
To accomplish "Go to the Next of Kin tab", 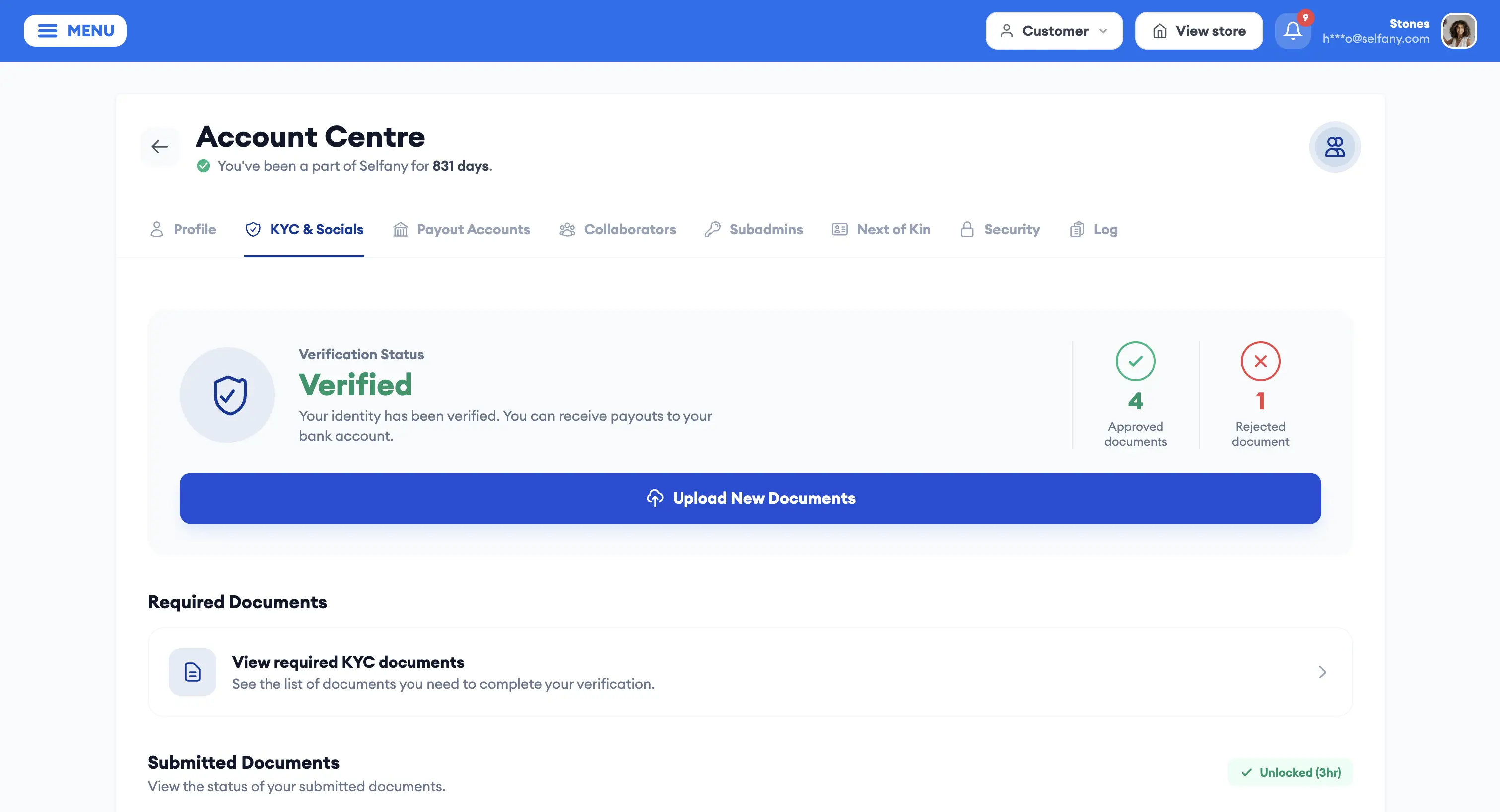I will click(x=881, y=229).
